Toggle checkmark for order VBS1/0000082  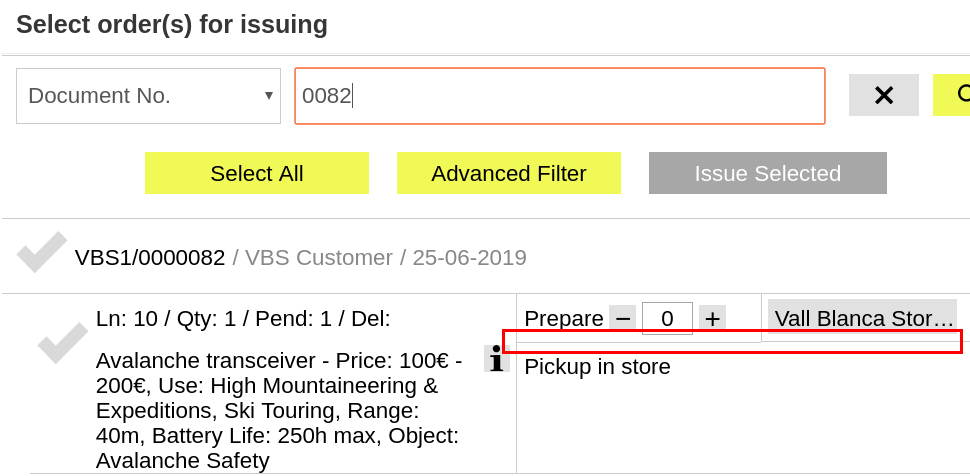(x=42, y=254)
